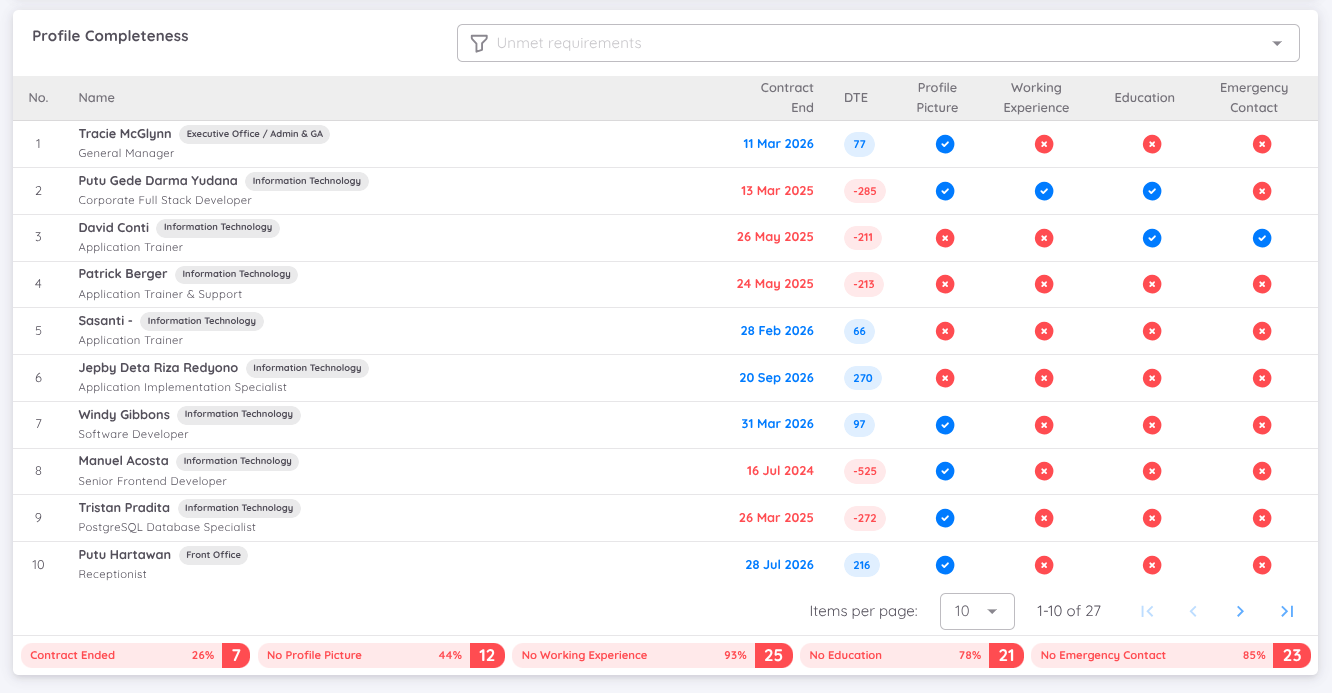This screenshot has height=693, width=1332.
Task: Toggle Putu Hartawan's Education status
Action: [x=1152, y=565]
